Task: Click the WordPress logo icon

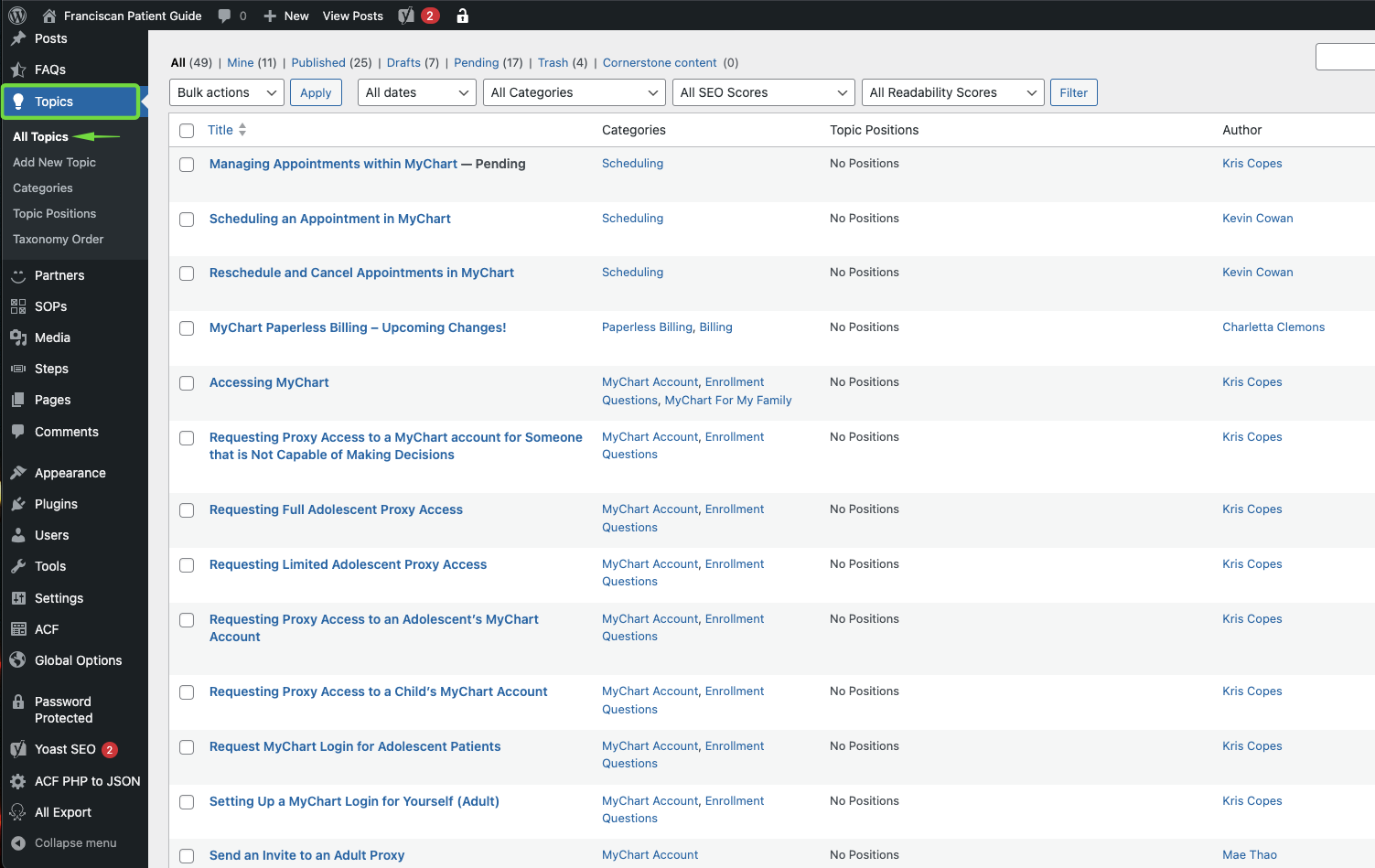Action: coord(17,16)
